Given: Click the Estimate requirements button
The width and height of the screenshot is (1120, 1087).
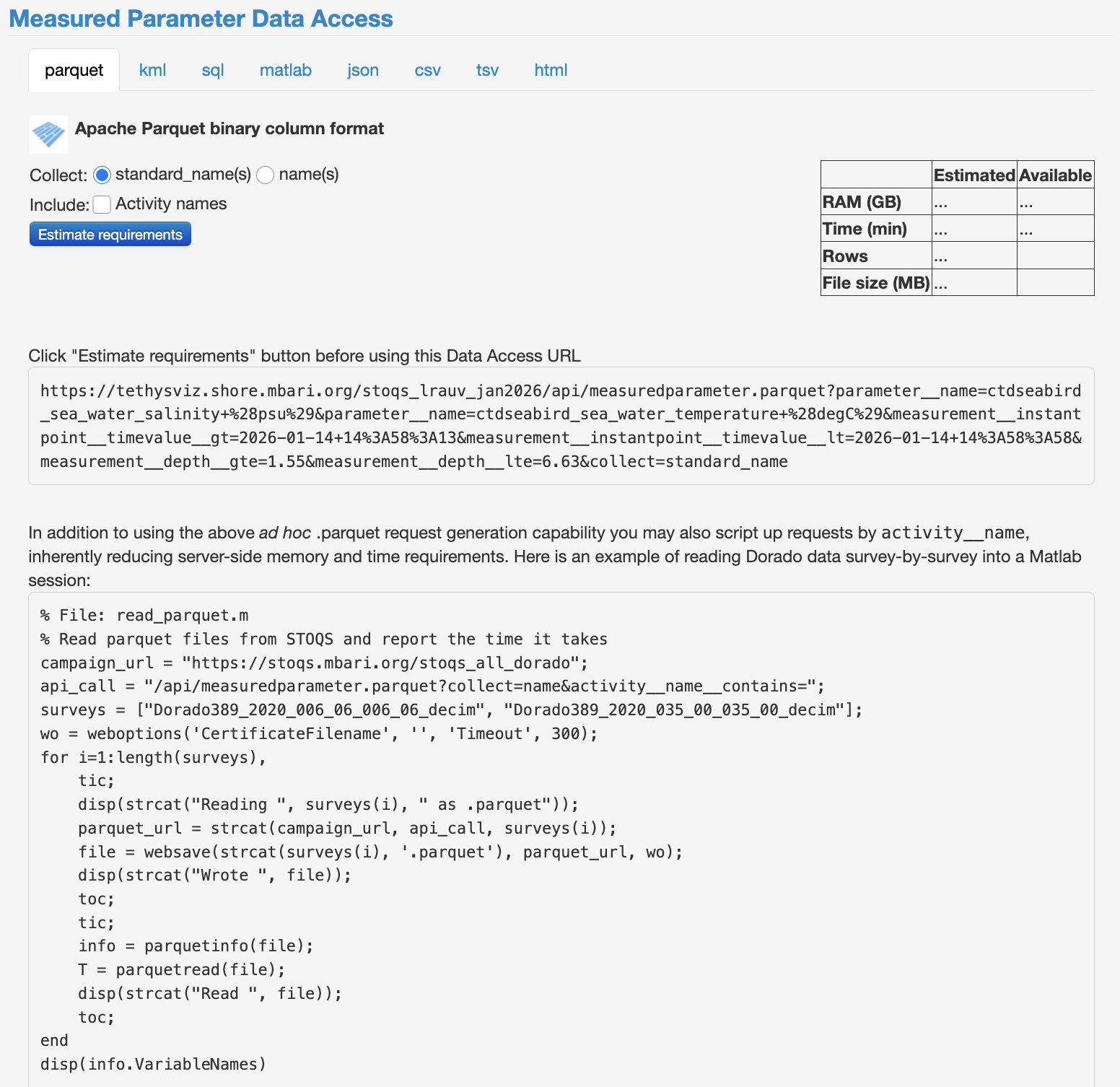Looking at the screenshot, I should click(110, 235).
